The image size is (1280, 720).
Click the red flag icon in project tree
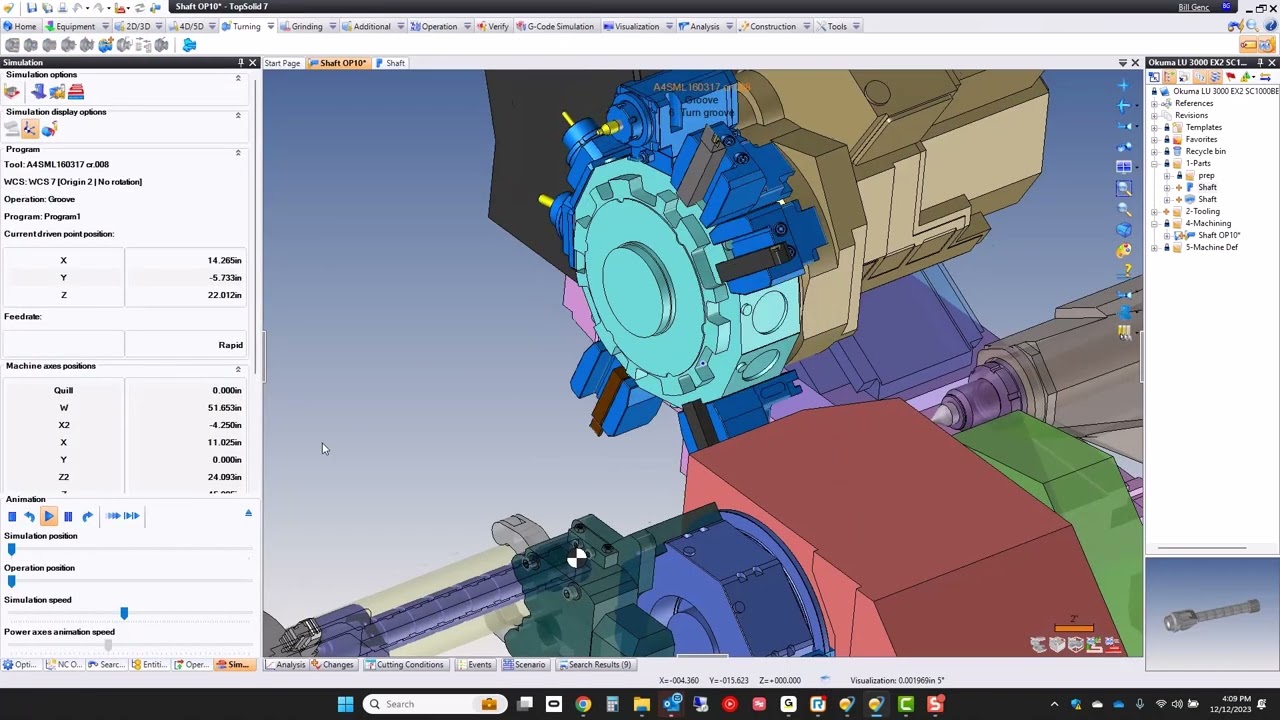point(1230,77)
